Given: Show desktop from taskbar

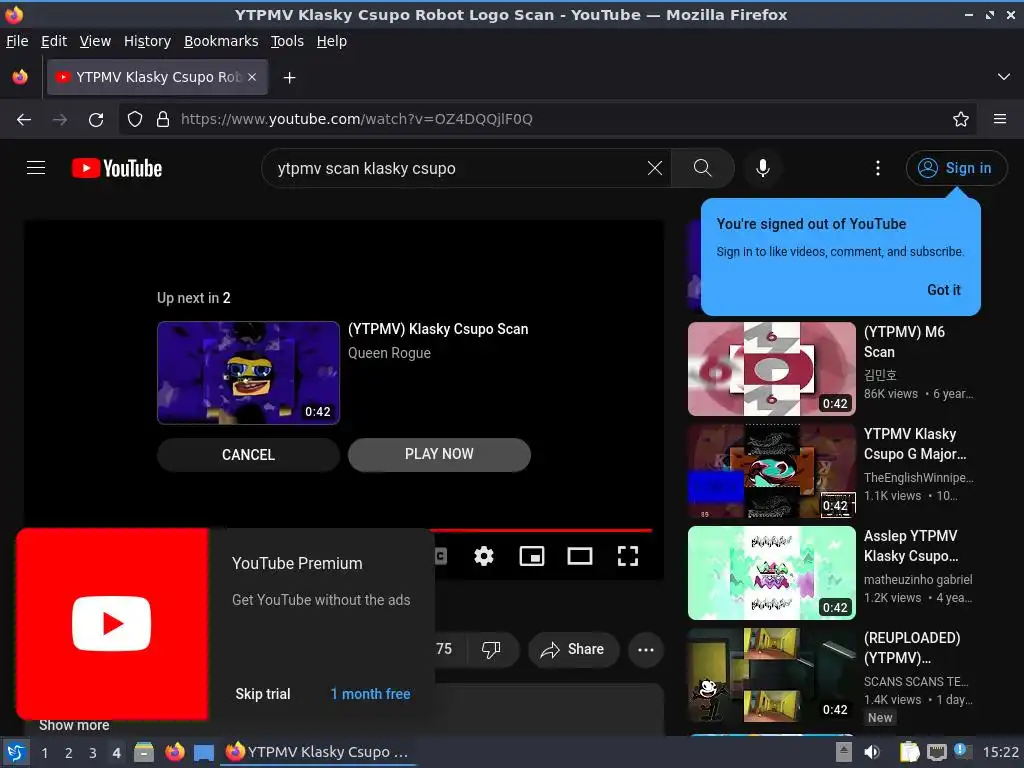Looking at the screenshot, I should tap(204, 753).
